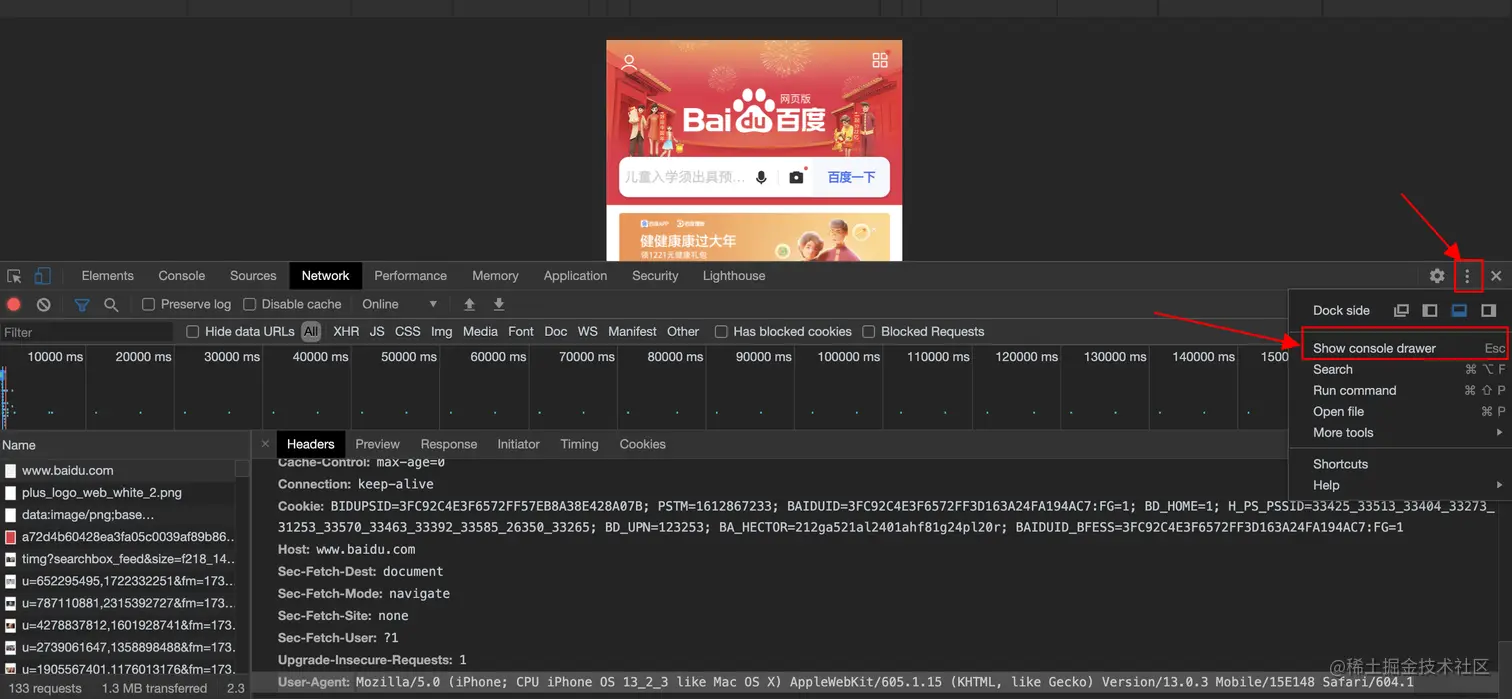Viewport: 1512px width, 699px height.
Task: Toggle the device toolbar icon
Action: 42,276
